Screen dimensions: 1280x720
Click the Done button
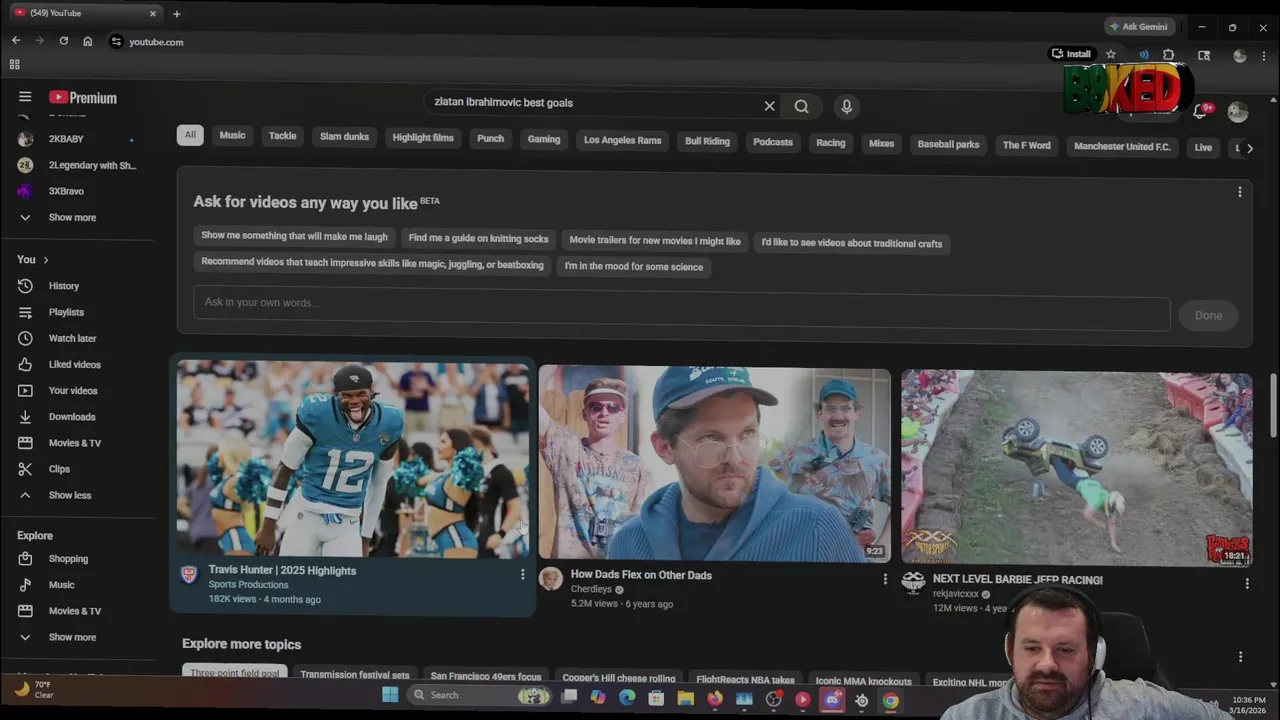(x=1208, y=316)
